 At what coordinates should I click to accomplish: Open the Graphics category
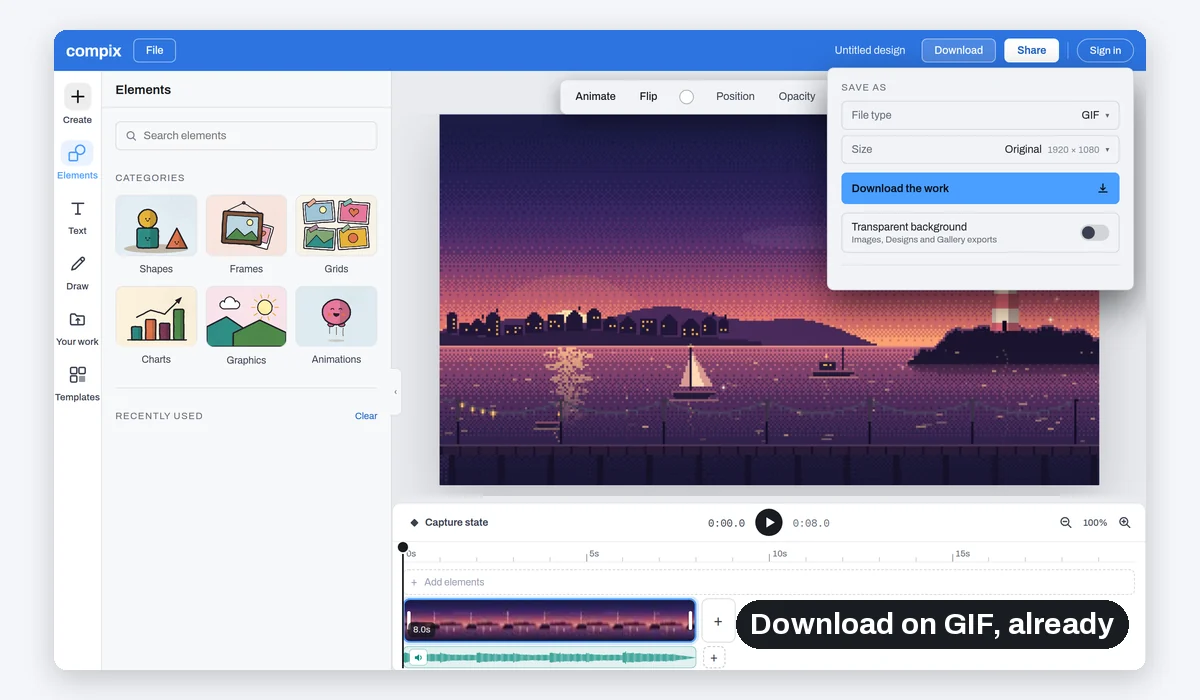[x=246, y=325]
